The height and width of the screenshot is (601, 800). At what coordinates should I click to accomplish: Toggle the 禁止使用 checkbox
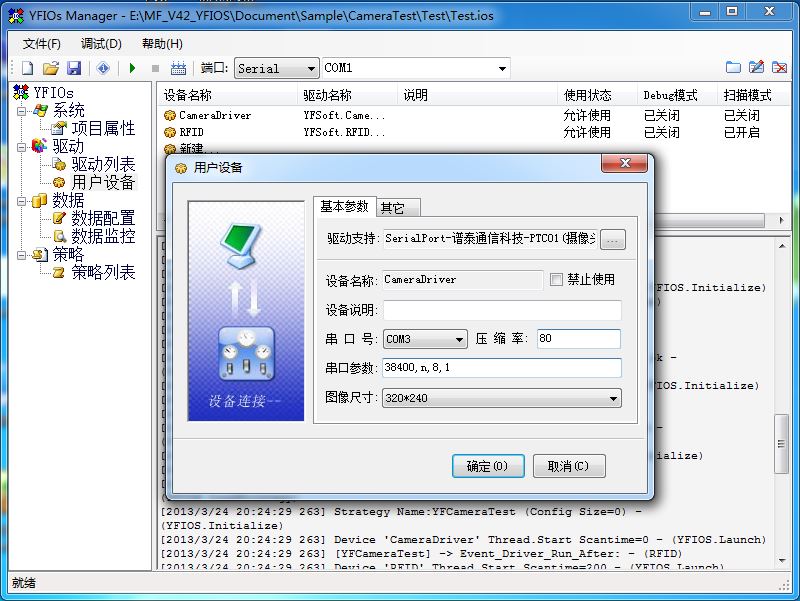point(557,280)
